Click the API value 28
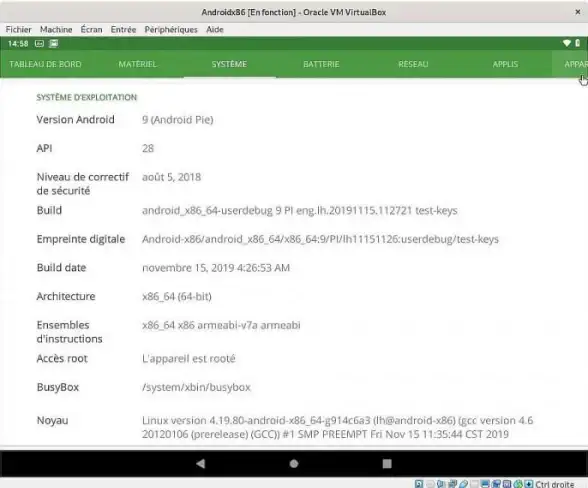This screenshot has width=588, height=488. coord(148,149)
